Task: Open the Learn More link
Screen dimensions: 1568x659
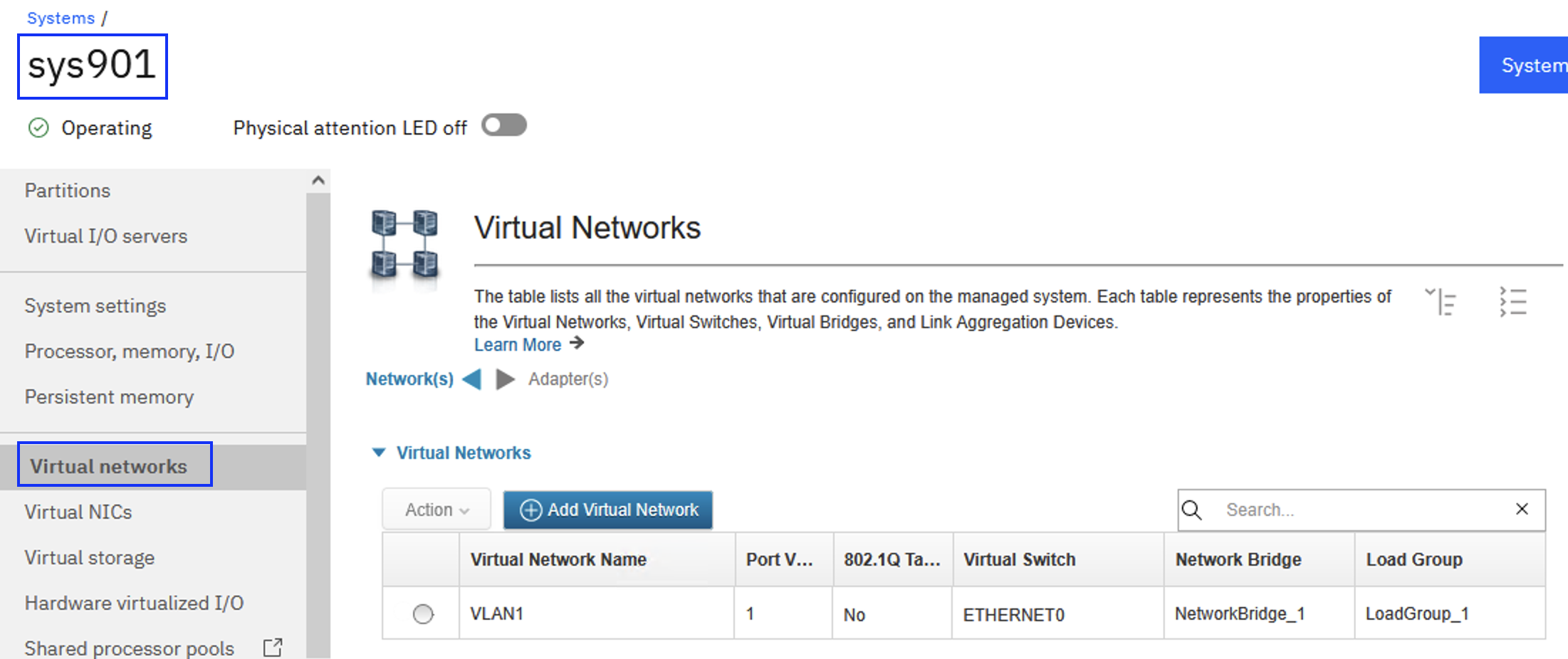Action: [518, 345]
